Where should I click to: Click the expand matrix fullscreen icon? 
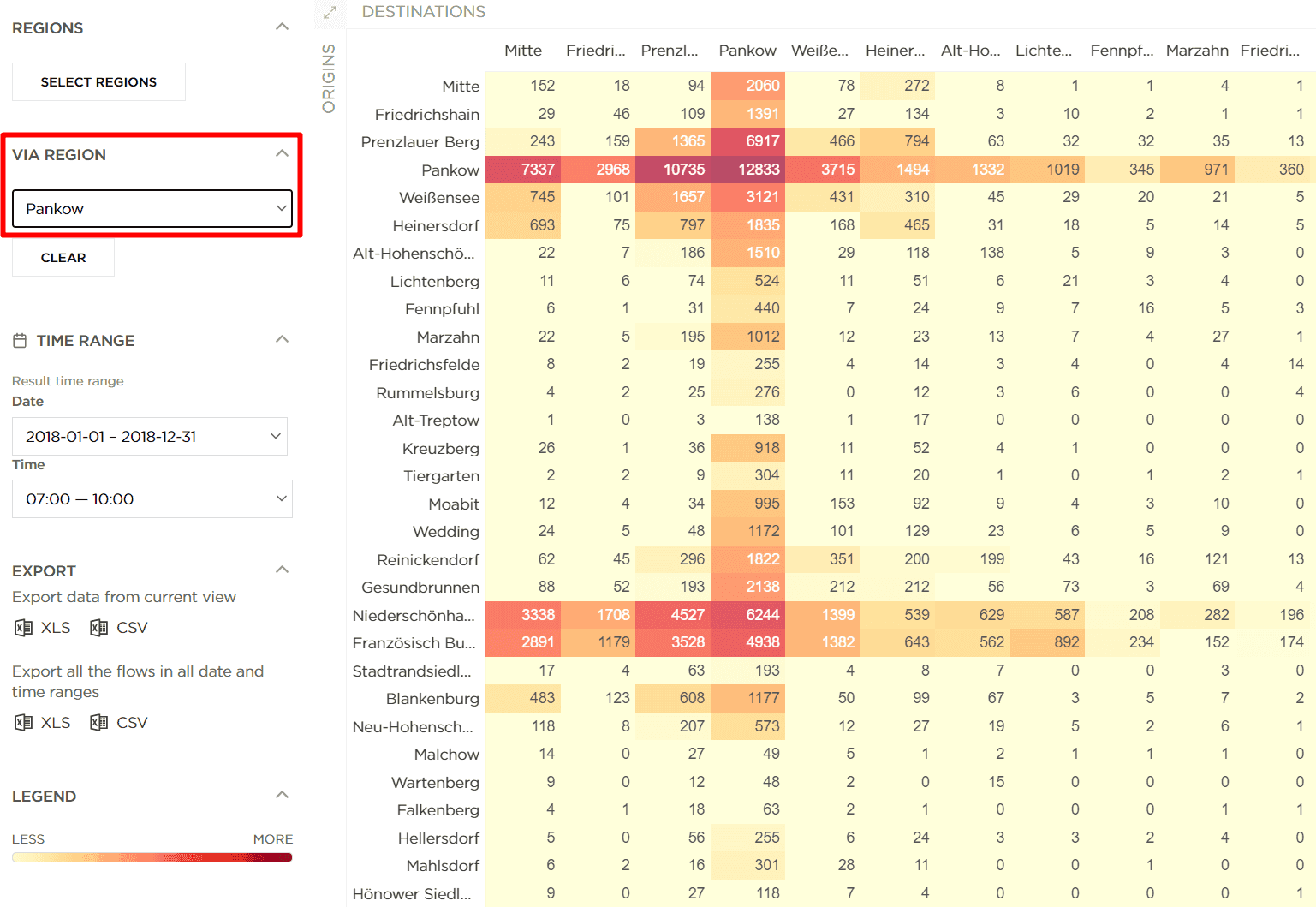coord(330,13)
